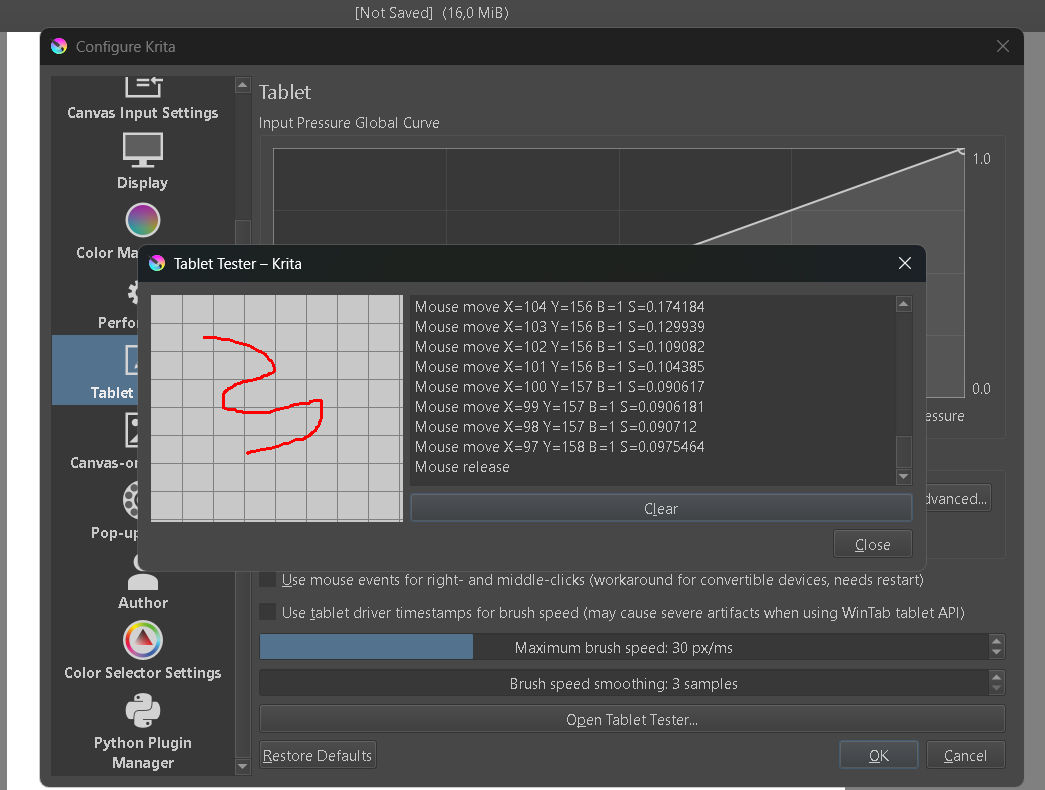Decrease brush speed smoothing with down arrow
This screenshot has width=1045, height=790.
(x=996, y=689)
